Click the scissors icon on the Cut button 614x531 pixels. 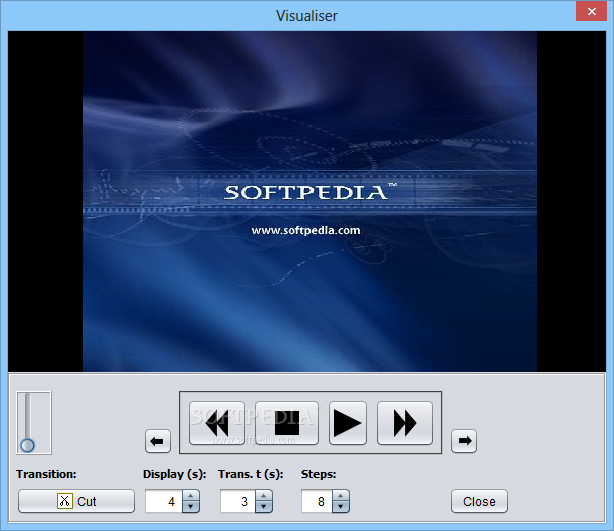[x=65, y=501]
